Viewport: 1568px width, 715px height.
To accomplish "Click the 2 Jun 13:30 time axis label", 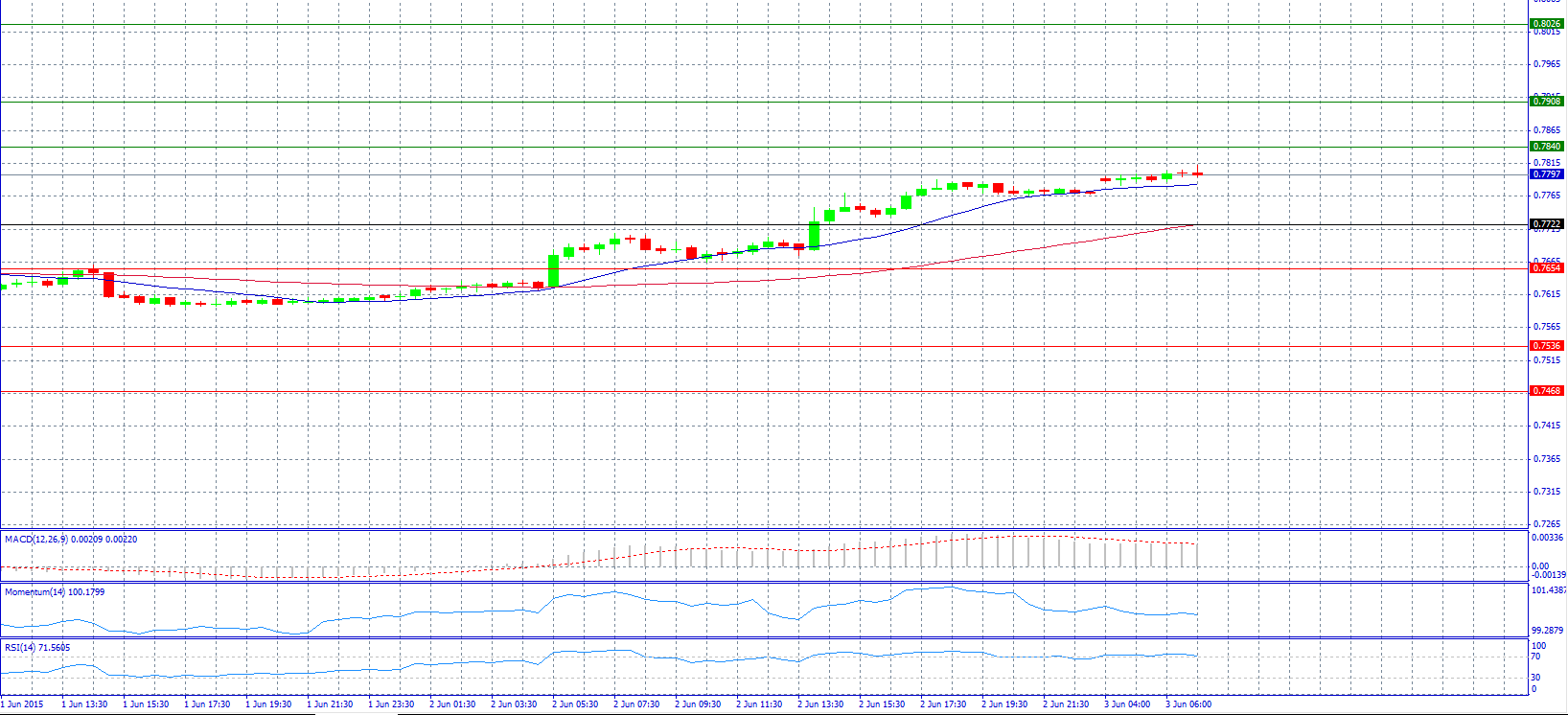I will (820, 704).
